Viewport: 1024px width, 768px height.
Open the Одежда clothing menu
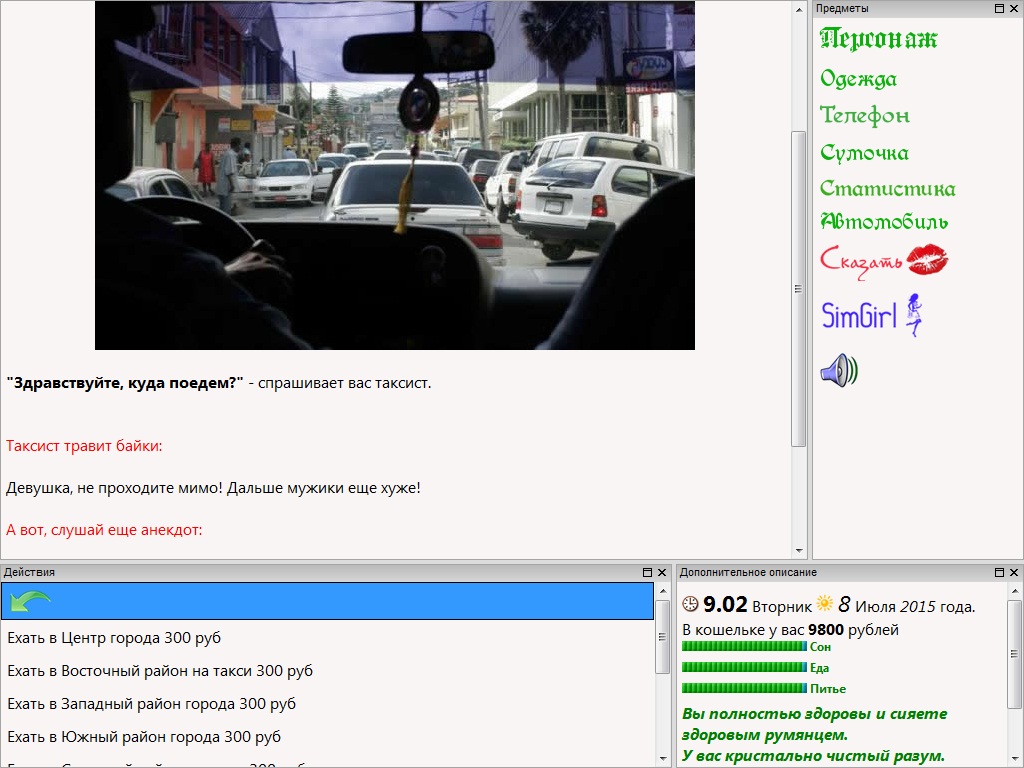point(858,79)
